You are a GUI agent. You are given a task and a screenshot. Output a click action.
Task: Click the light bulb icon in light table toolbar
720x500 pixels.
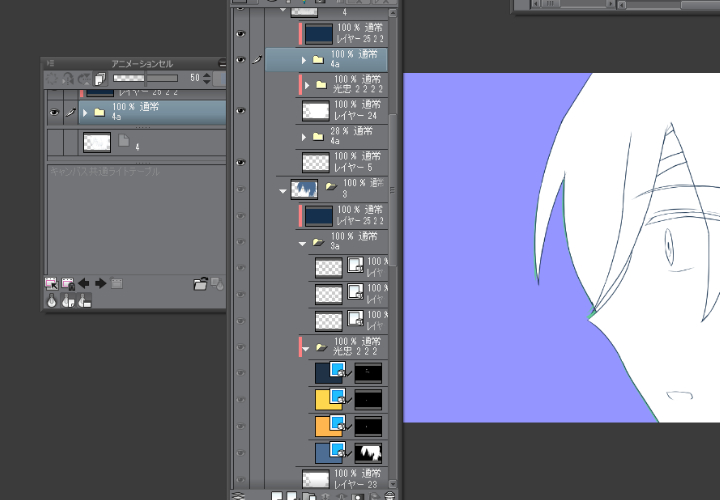tap(51, 301)
